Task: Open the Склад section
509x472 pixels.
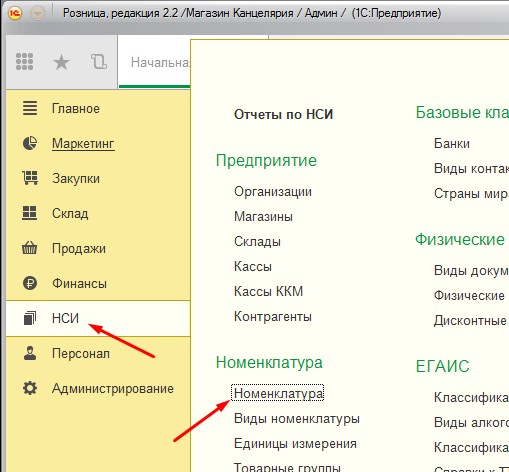Action: pos(70,214)
